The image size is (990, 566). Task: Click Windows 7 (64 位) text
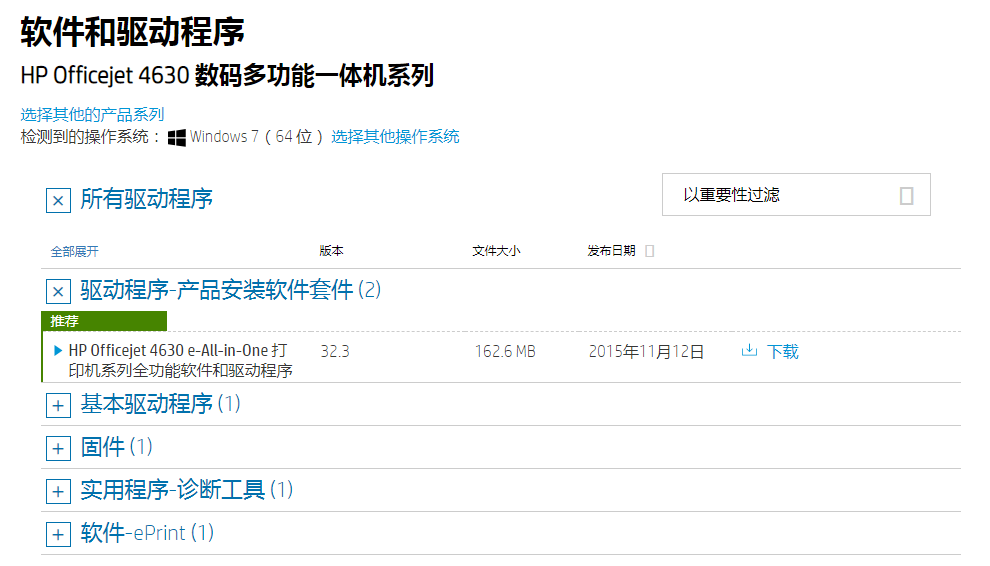click(x=256, y=136)
